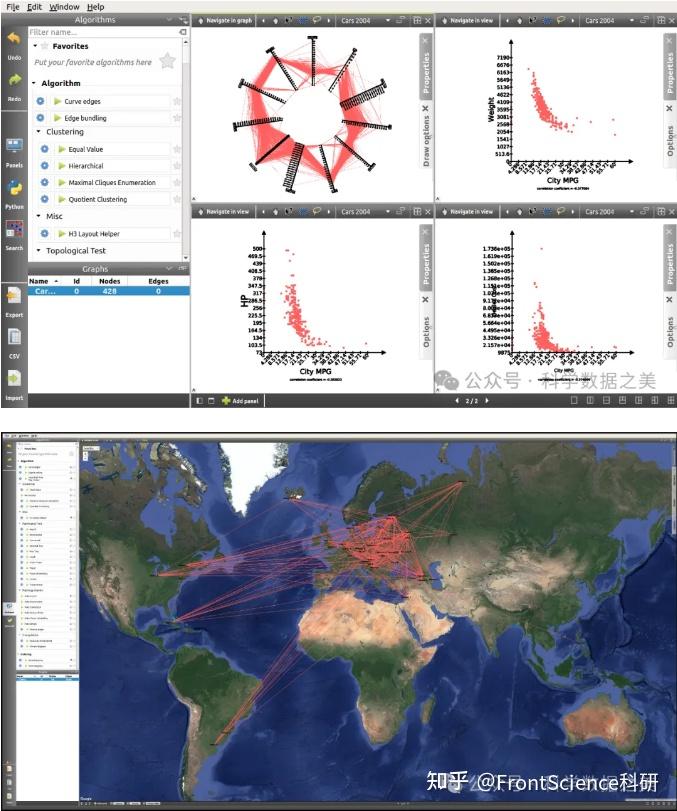Open the Panels icon in the sidebar

(14, 146)
